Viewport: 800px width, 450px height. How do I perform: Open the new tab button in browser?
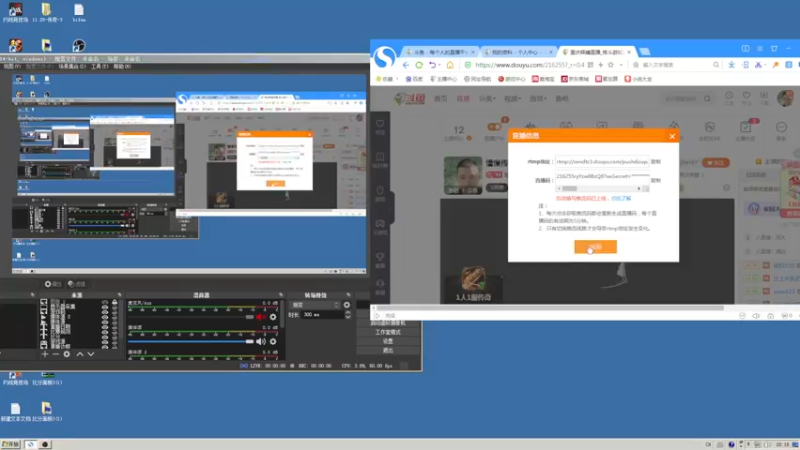644,52
